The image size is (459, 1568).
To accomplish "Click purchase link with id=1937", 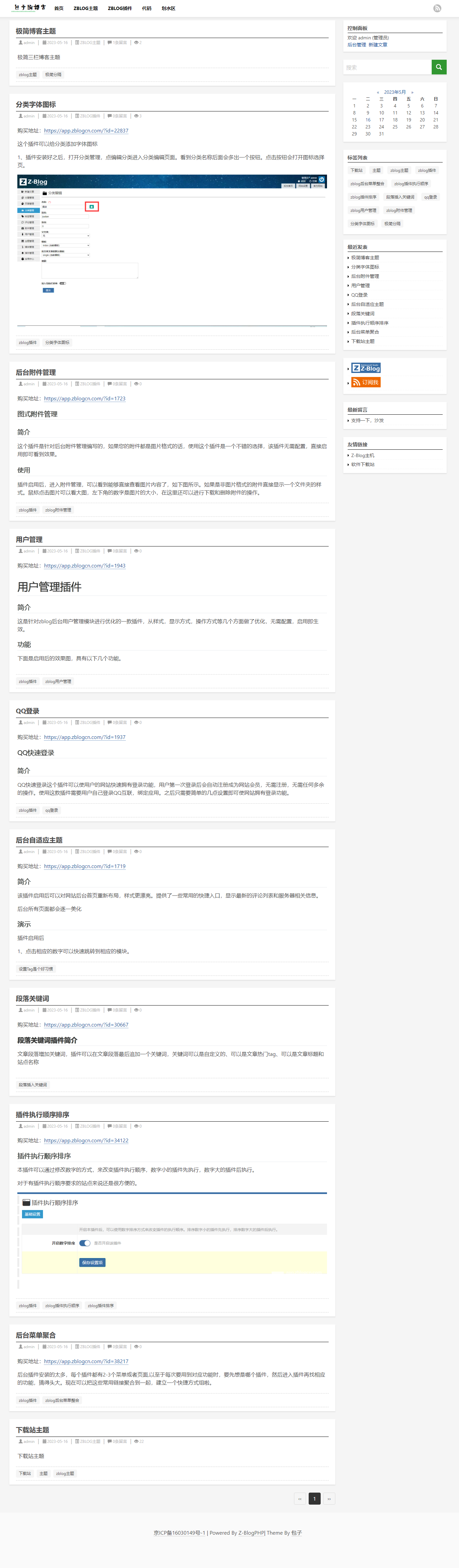I will click(85, 737).
